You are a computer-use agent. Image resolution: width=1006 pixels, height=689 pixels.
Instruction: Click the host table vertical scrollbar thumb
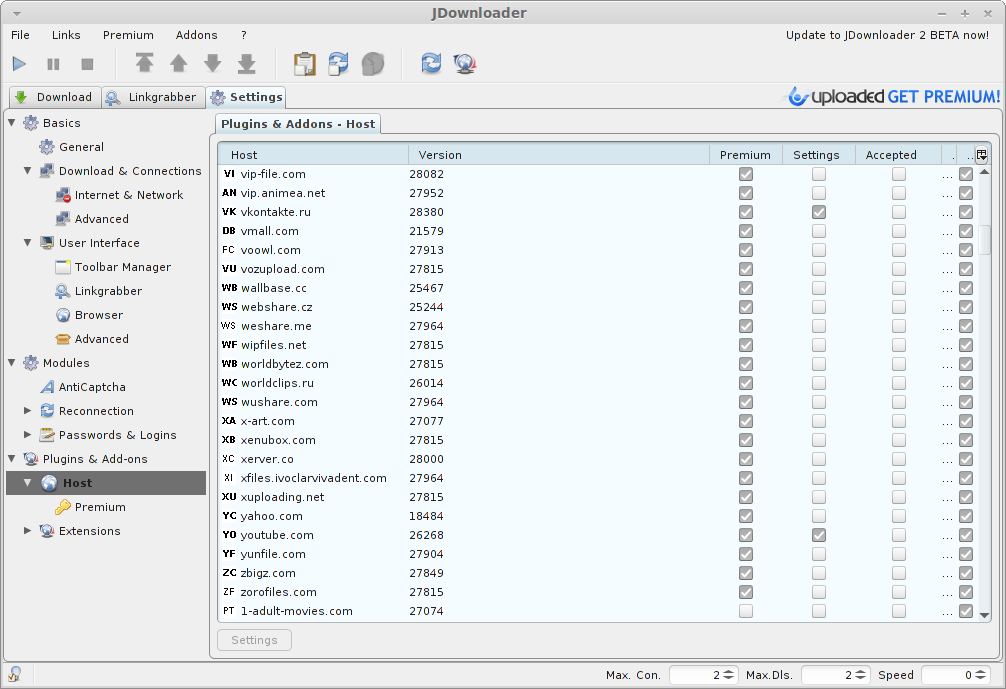pos(985,240)
